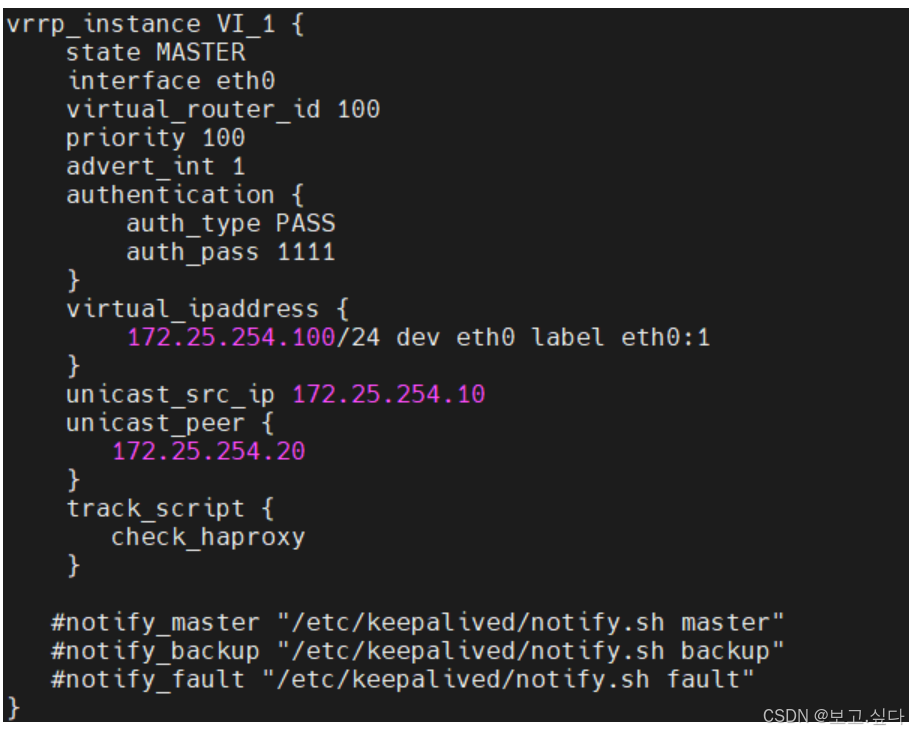Click the commented notify_backup line
The height and width of the screenshot is (732, 909).
coord(417,651)
